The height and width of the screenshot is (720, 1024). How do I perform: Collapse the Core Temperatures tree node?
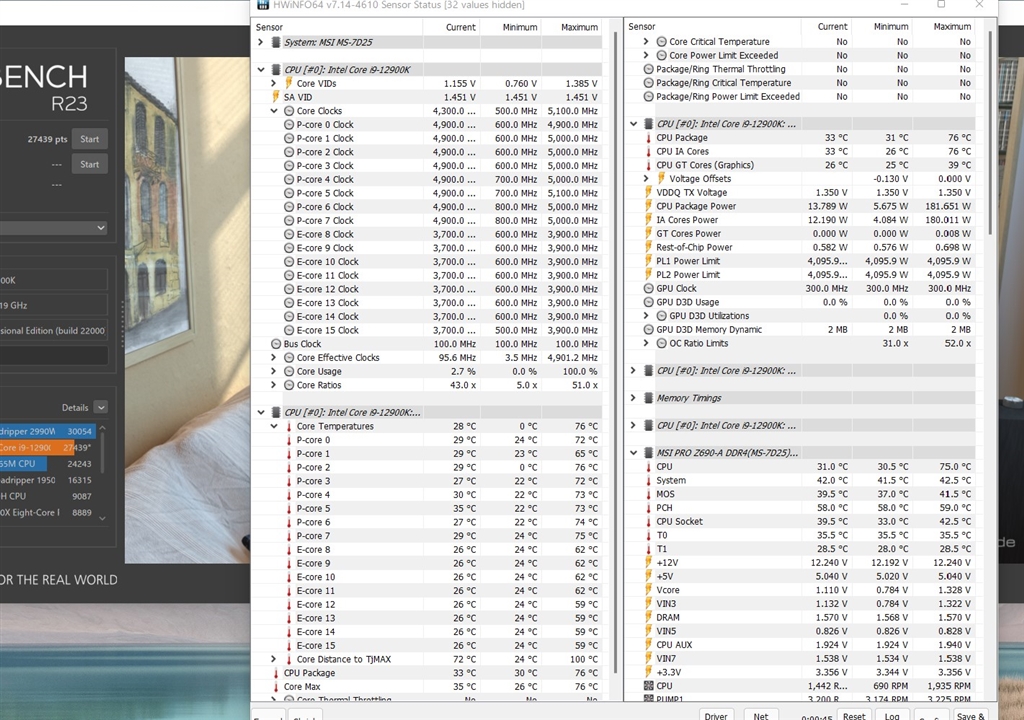(x=274, y=426)
